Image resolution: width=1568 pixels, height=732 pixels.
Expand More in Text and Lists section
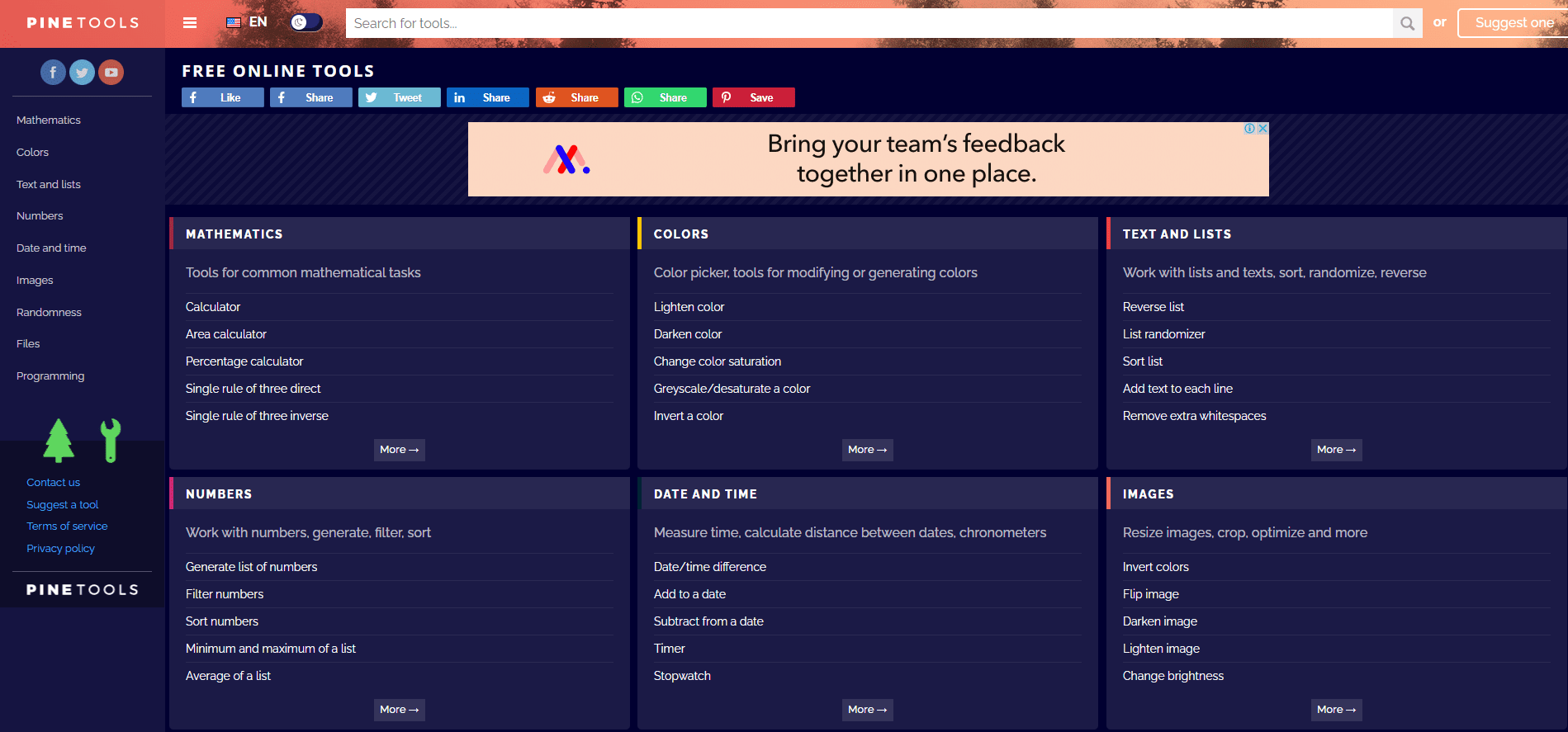[x=1337, y=450]
